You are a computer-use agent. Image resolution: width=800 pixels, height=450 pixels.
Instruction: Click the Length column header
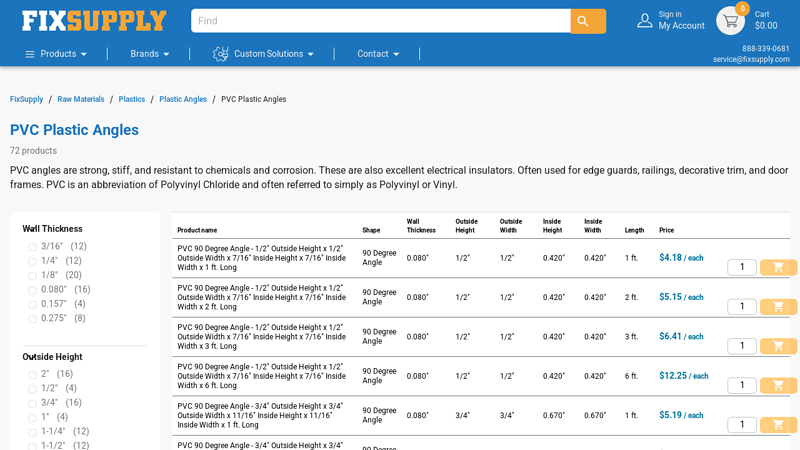point(634,230)
